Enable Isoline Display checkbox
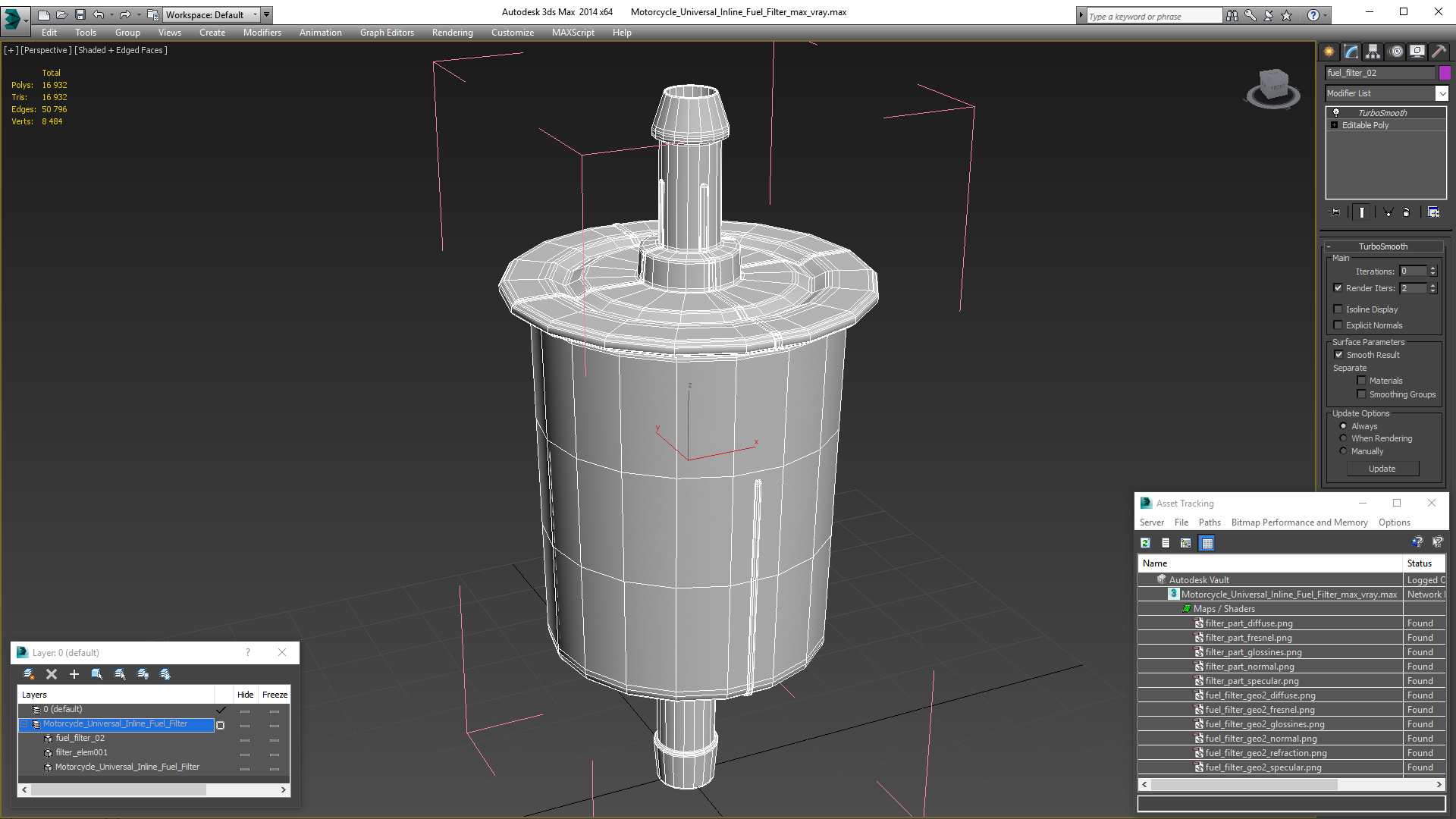The height and width of the screenshot is (819, 1456). [x=1338, y=309]
